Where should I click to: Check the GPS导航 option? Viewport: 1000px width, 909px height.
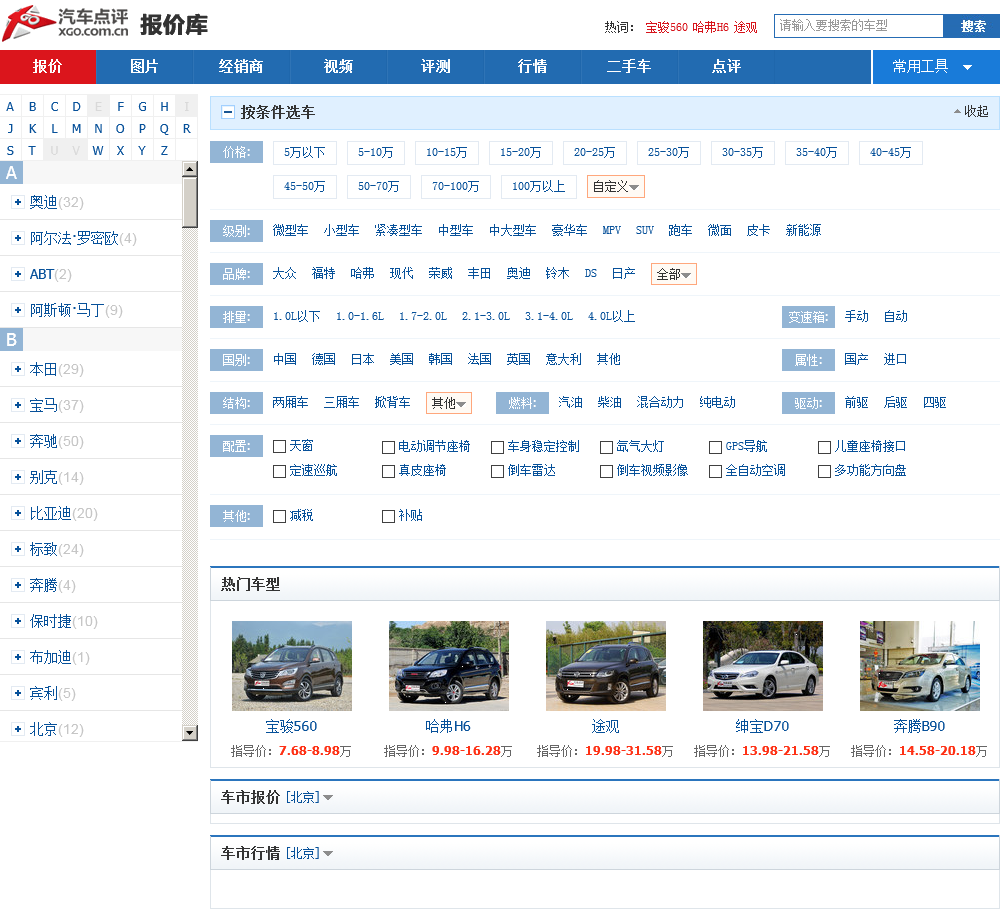point(715,447)
